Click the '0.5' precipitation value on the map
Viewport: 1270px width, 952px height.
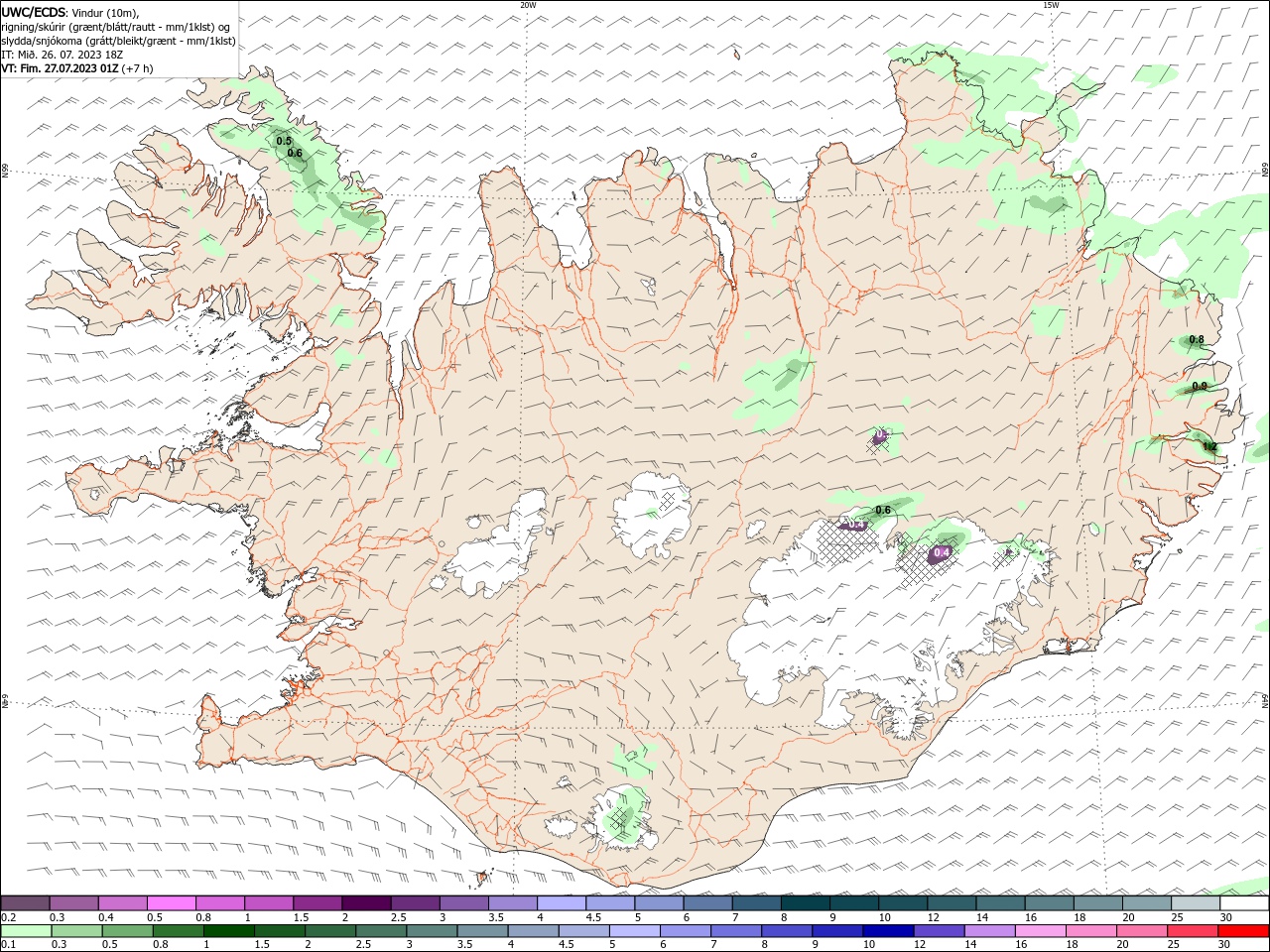point(284,141)
